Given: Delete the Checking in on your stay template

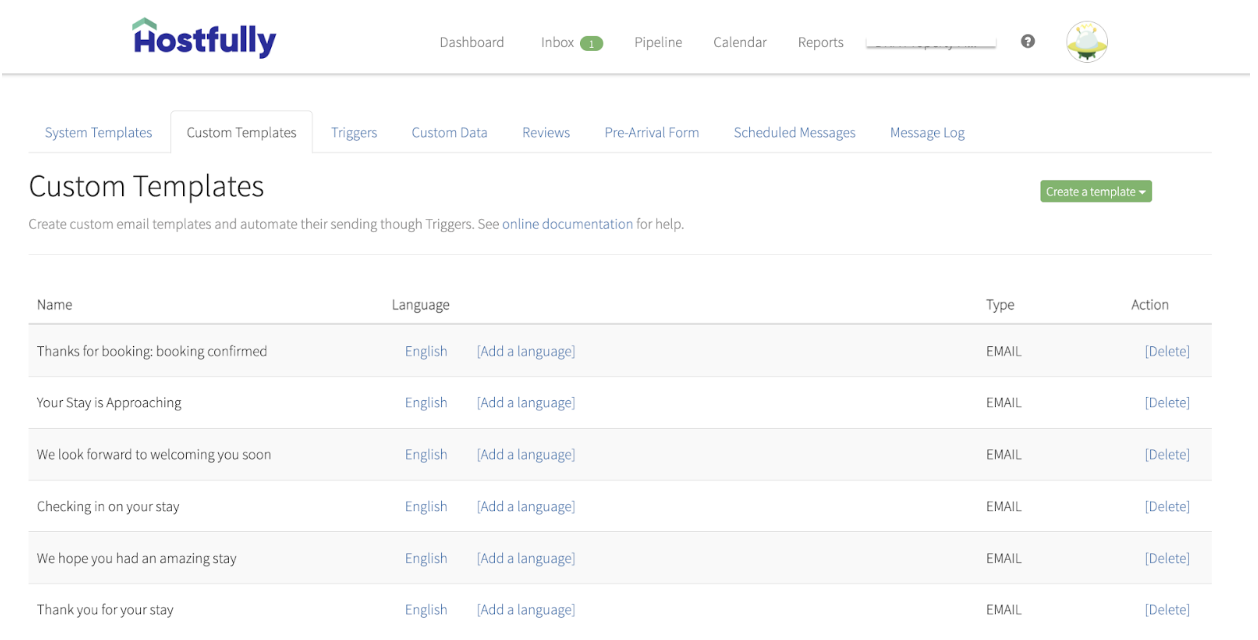Looking at the screenshot, I should point(1167,506).
